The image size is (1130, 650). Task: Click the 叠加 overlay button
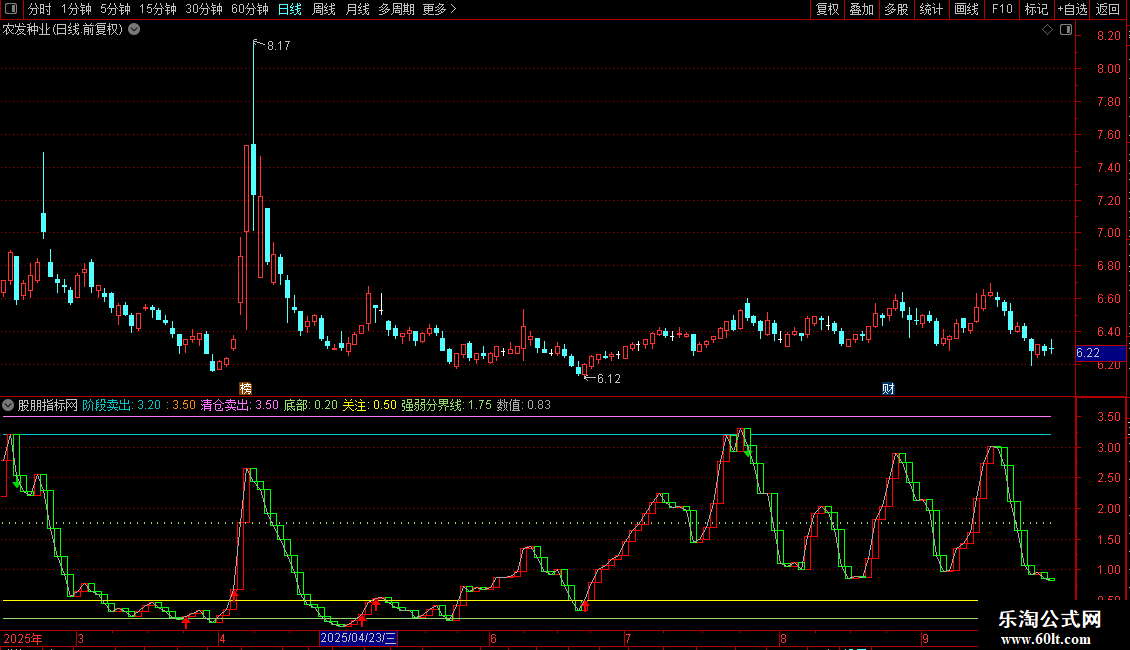coord(861,9)
